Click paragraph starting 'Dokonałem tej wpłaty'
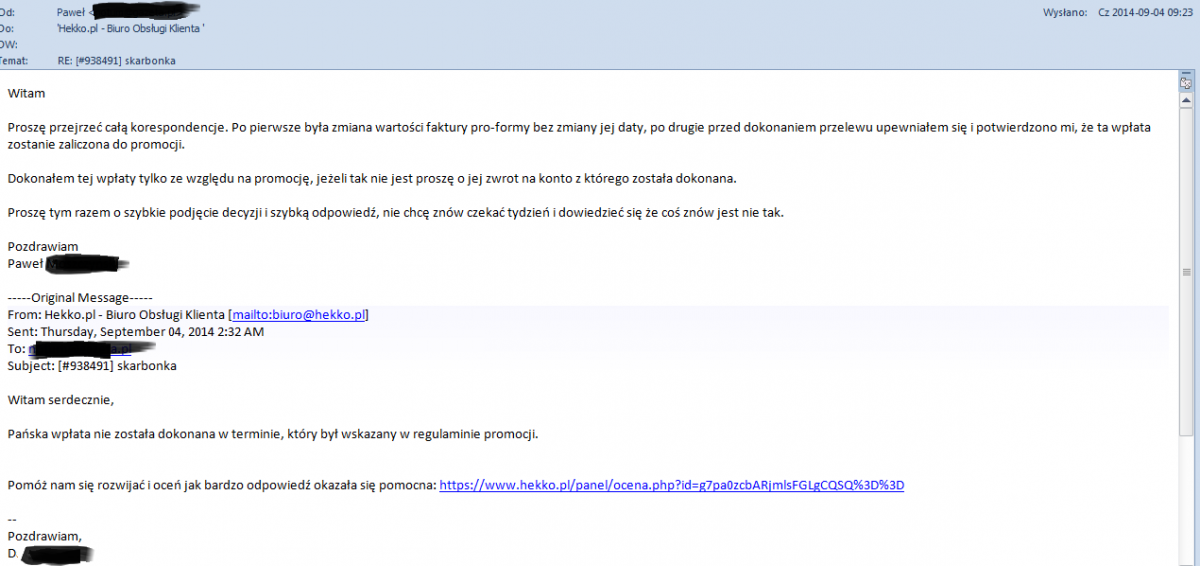Screen dimensions: 1200x566 tap(372, 178)
